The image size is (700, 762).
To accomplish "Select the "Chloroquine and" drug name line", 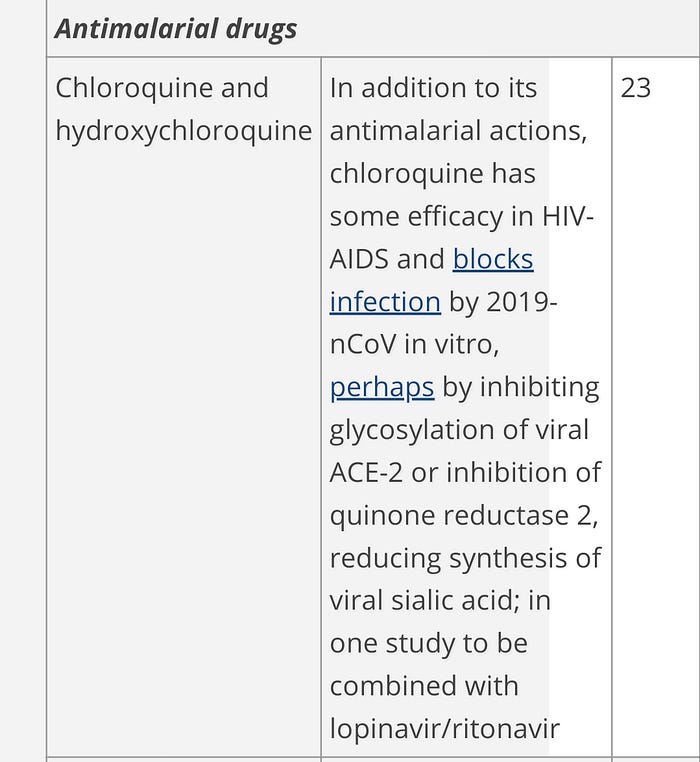I will (x=162, y=88).
